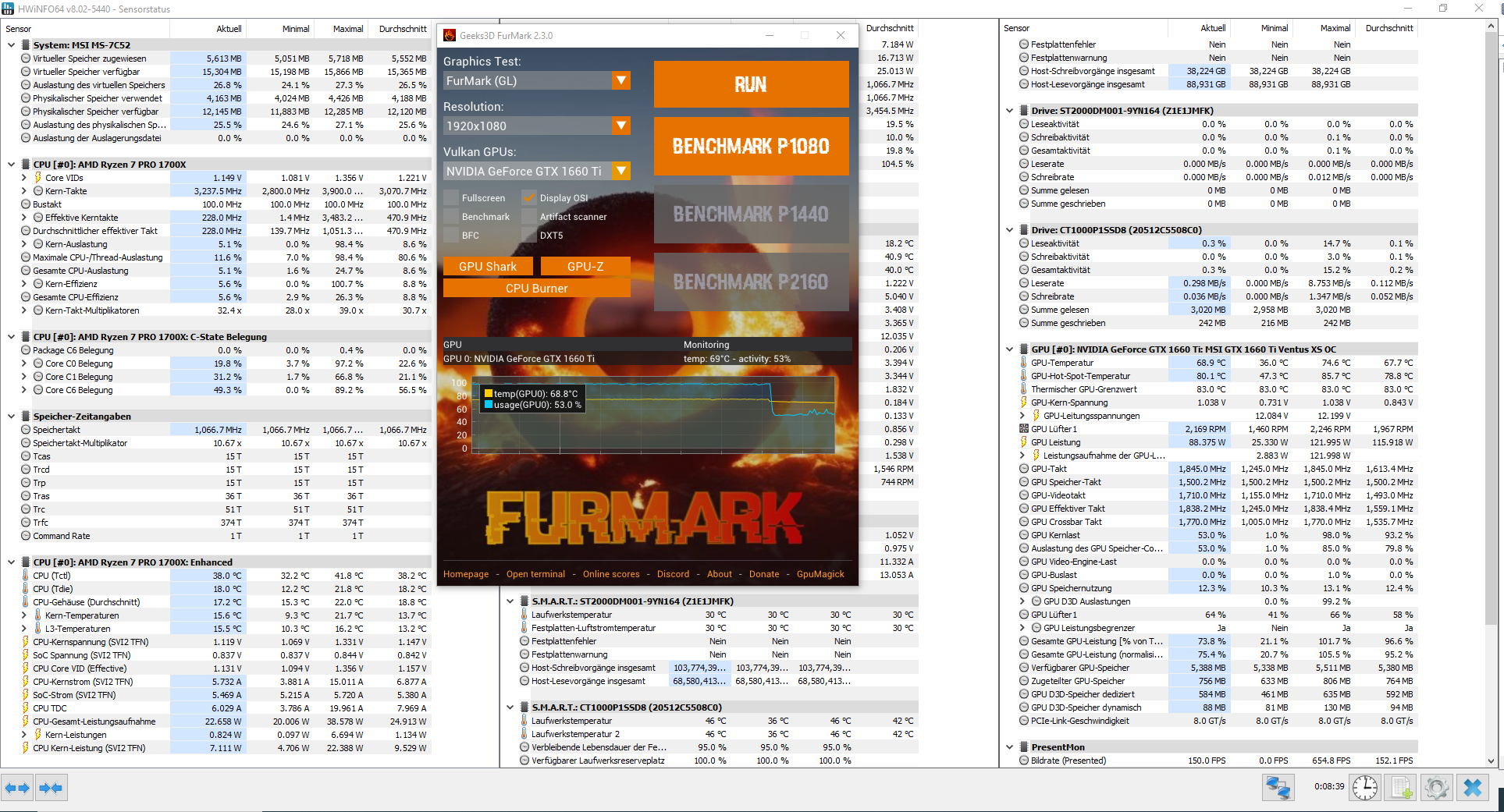1504x812 pixels.
Task: Uncheck the Display OSI checkbox
Action: tap(528, 198)
